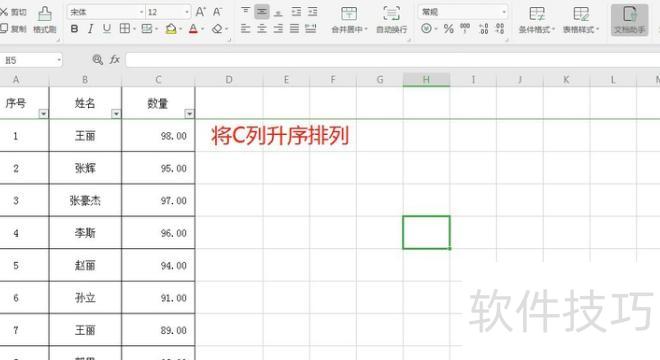
Task: Click the cell containing 张豪杰
Action: click(x=85, y=200)
